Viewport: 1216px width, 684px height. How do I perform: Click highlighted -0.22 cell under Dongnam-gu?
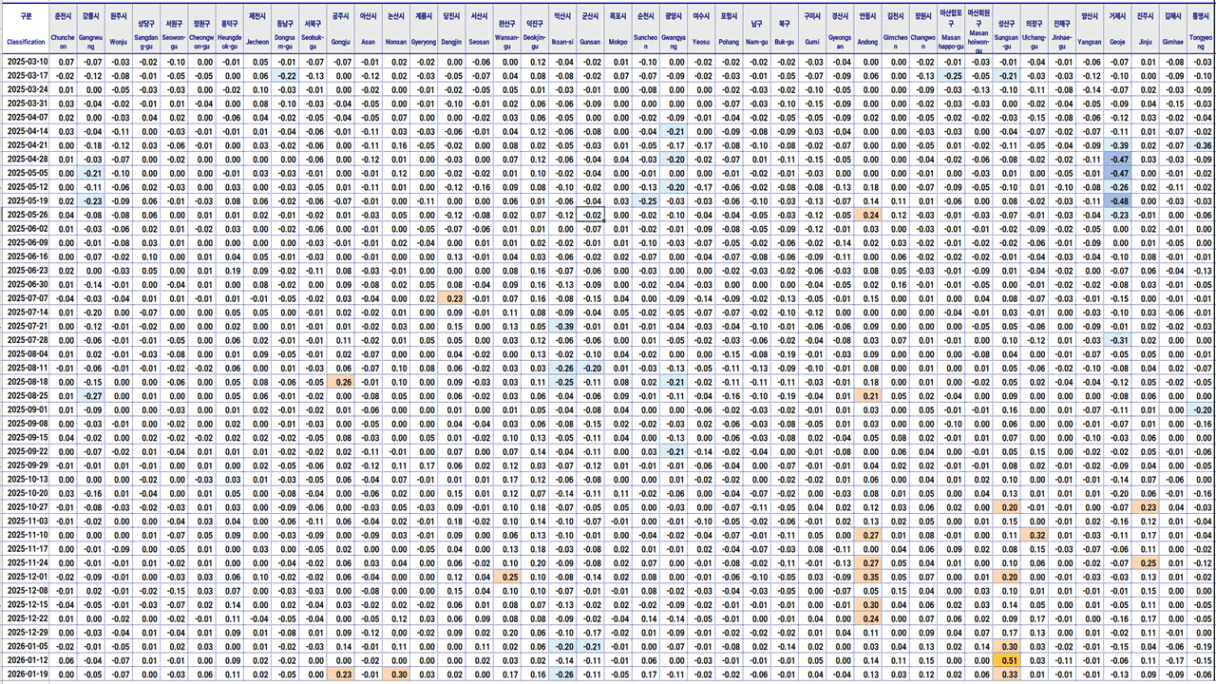[286, 76]
